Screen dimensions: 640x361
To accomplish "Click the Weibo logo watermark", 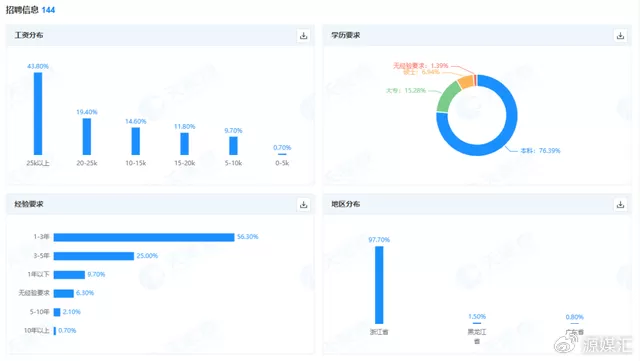I will [x=566, y=343].
